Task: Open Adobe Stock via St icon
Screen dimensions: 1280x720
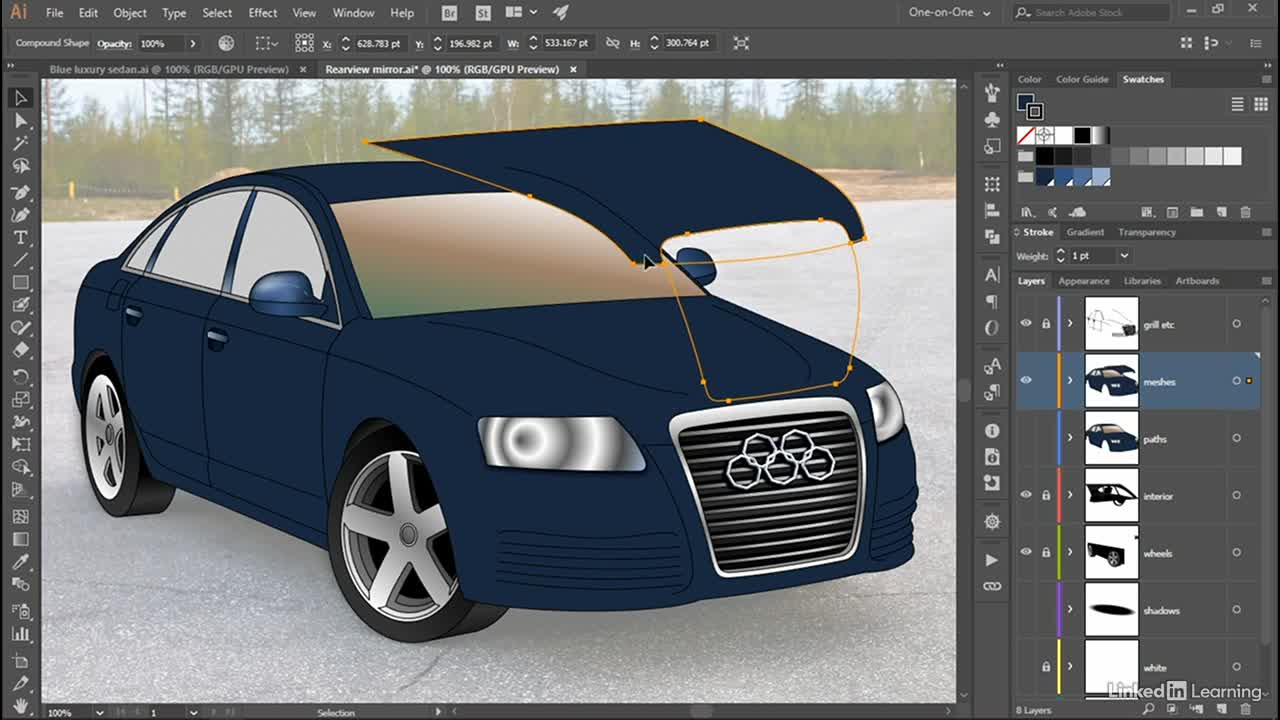Action: pyautogui.click(x=483, y=13)
